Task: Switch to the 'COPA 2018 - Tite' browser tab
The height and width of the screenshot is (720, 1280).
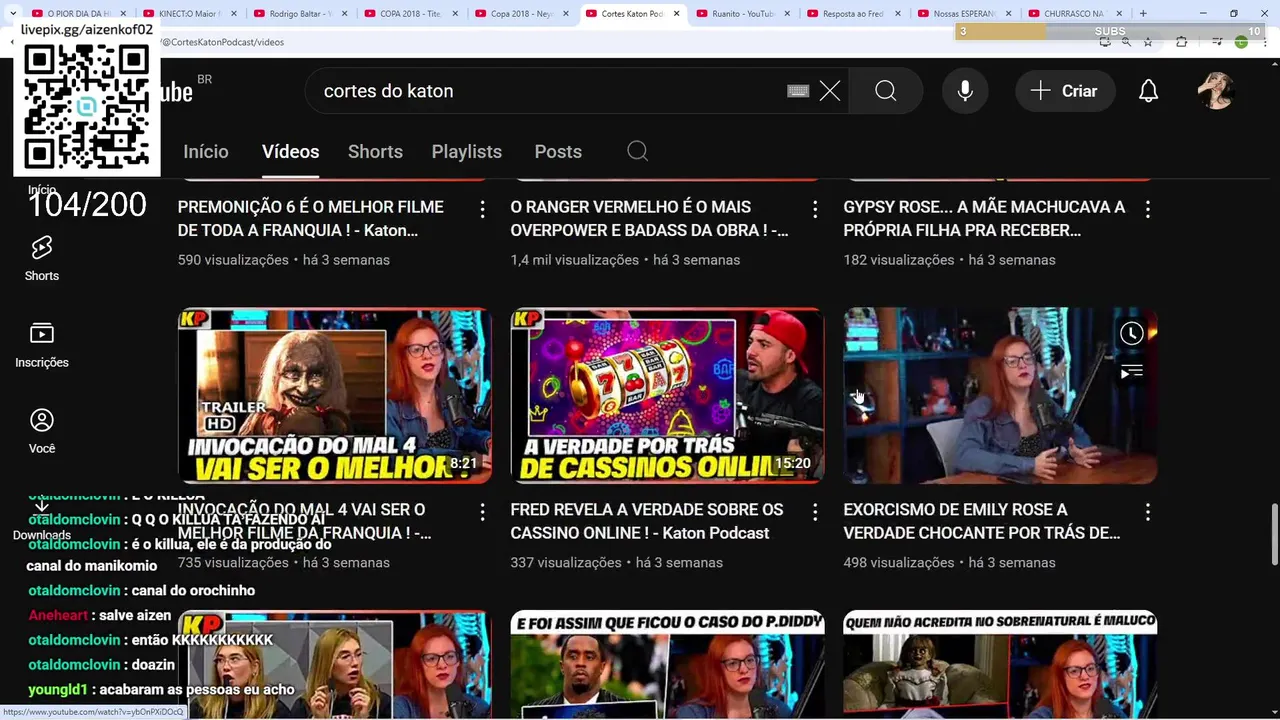Action: tap(409, 14)
